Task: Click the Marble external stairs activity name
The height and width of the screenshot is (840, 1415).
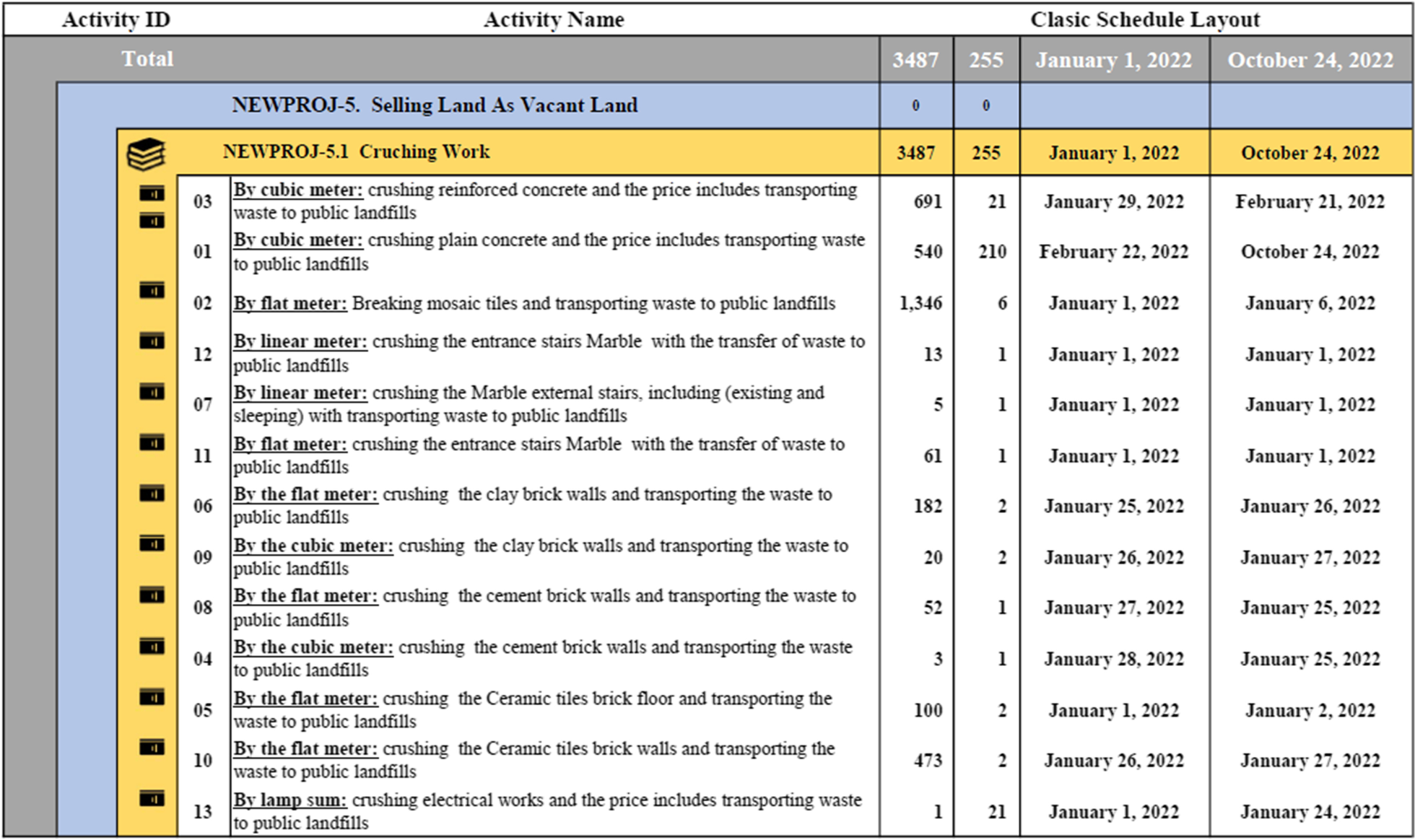Action: [x=528, y=404]
